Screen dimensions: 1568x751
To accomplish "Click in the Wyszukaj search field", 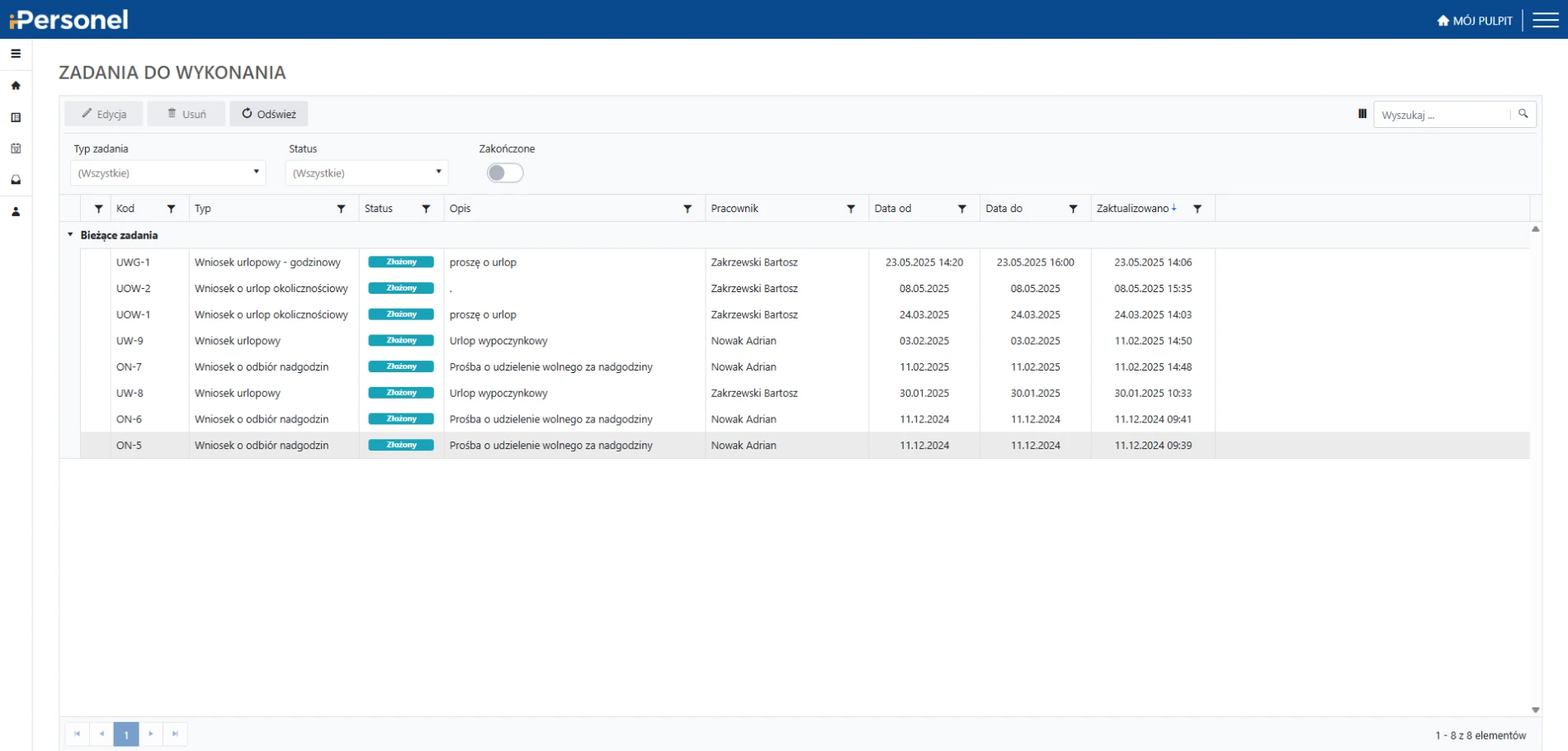I will 1442,115.
